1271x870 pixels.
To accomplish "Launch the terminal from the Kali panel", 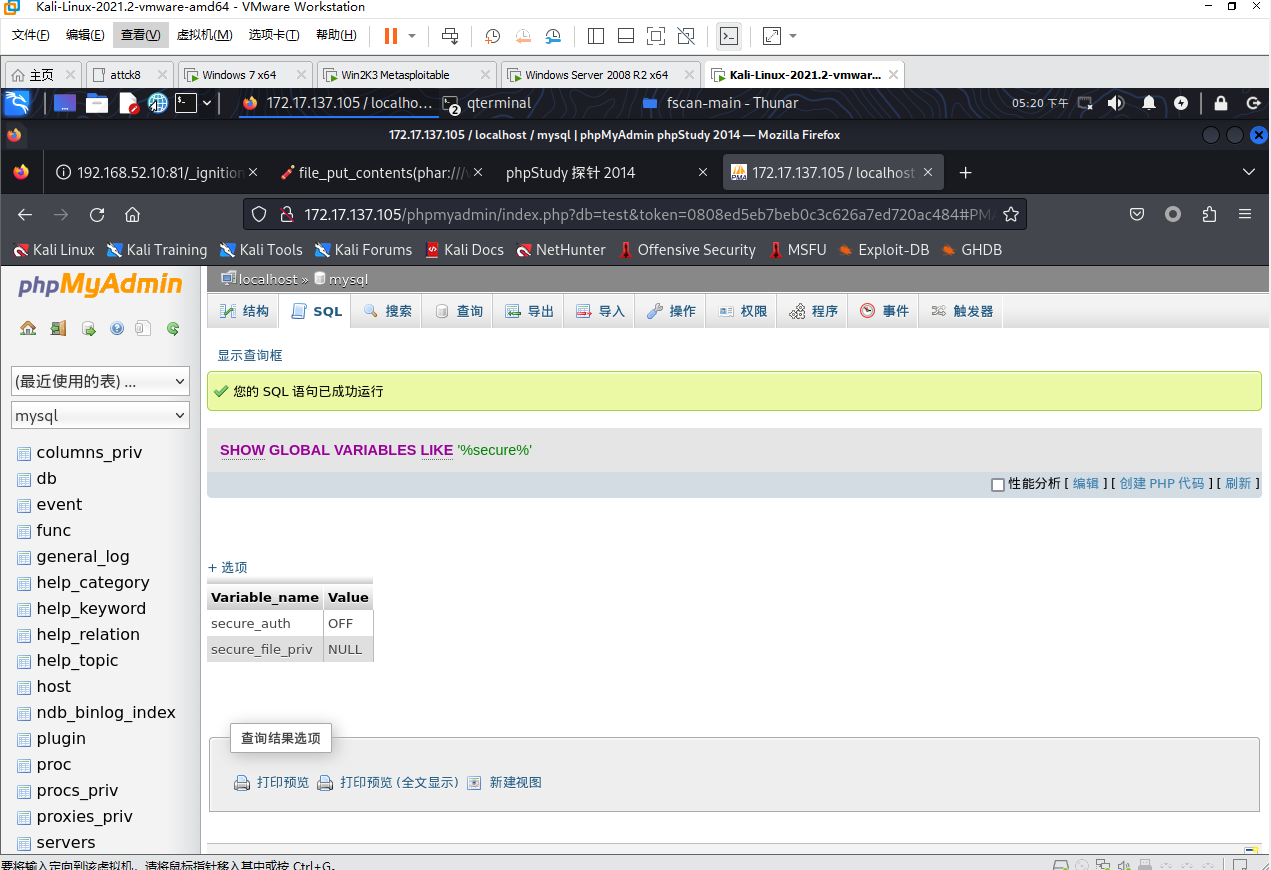I will 186,102.
